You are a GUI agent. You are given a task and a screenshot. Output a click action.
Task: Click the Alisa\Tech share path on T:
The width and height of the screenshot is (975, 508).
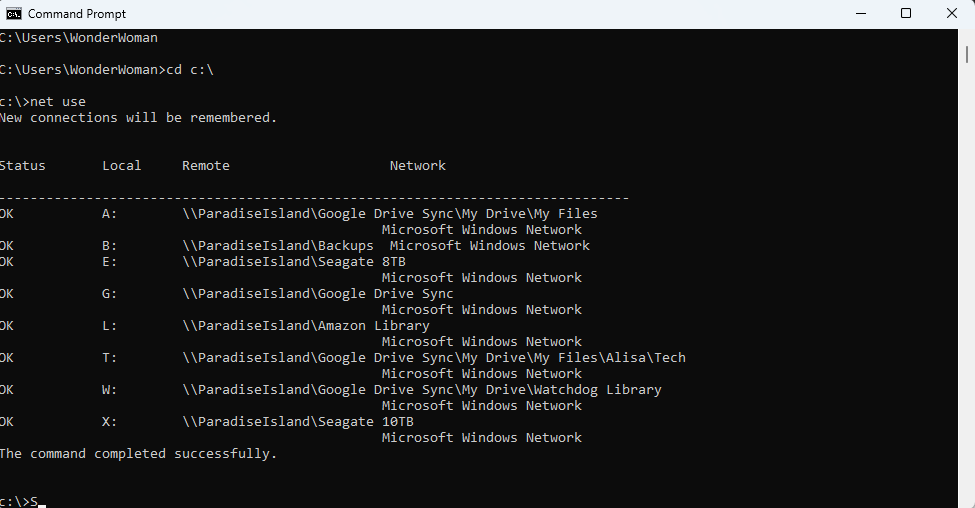(434, 358)
